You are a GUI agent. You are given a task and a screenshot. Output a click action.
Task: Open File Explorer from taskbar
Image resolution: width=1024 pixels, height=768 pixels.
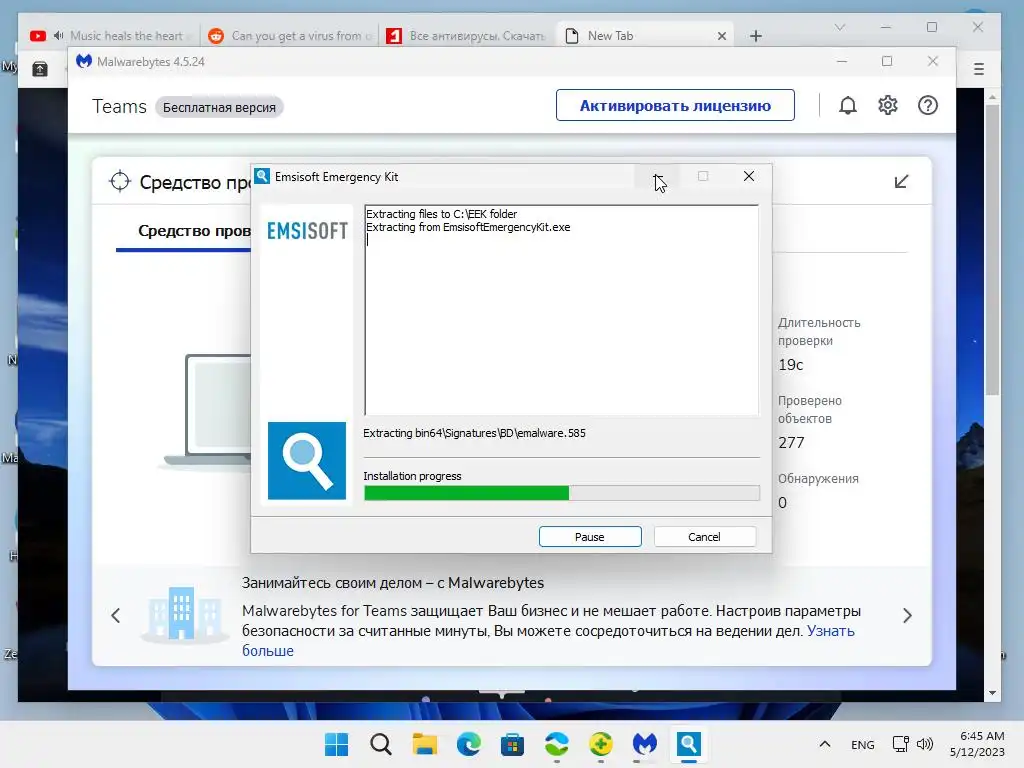(x=424, y=744)
